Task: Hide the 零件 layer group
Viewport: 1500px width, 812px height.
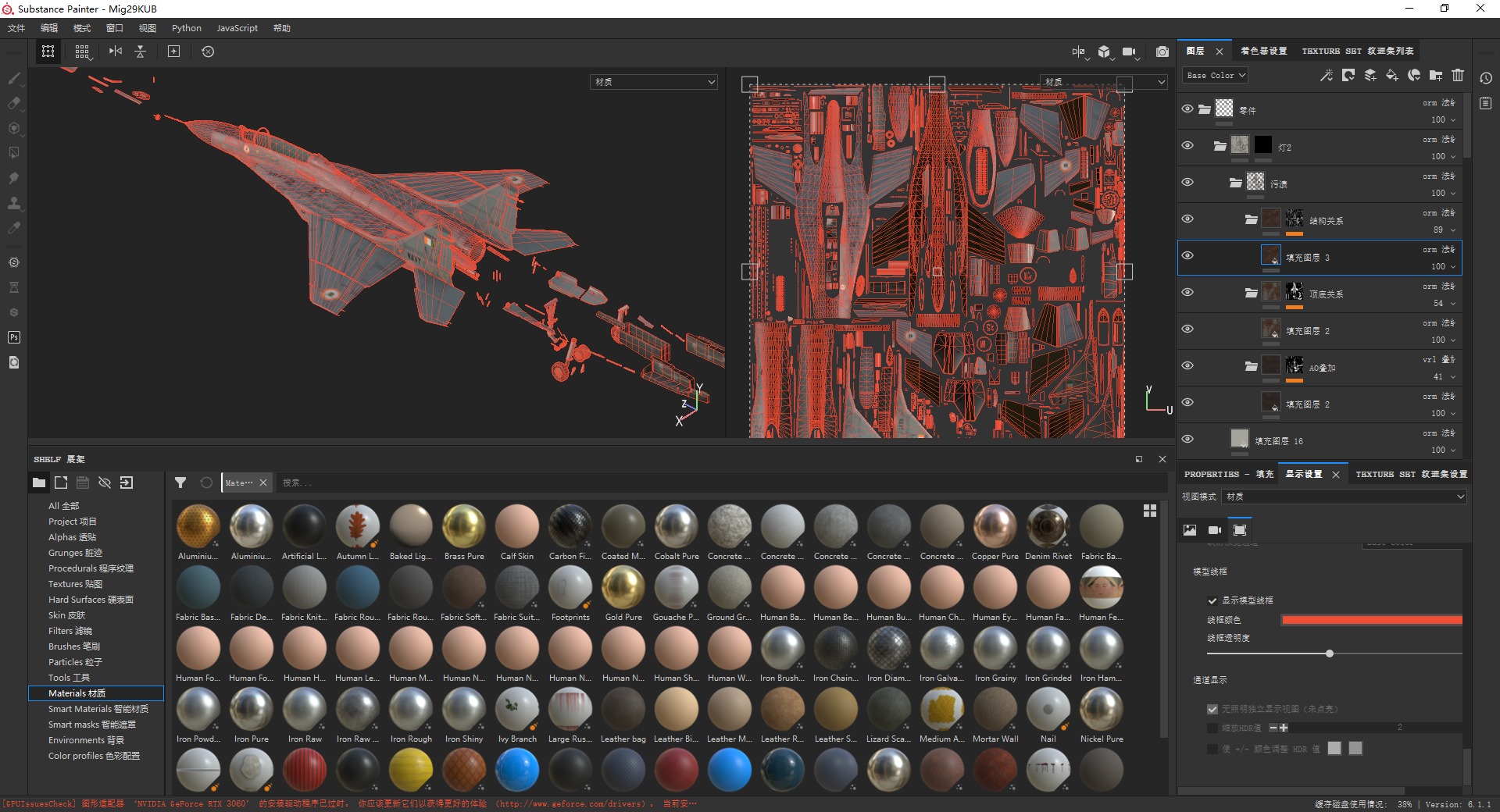Action: pos(1187,109)
